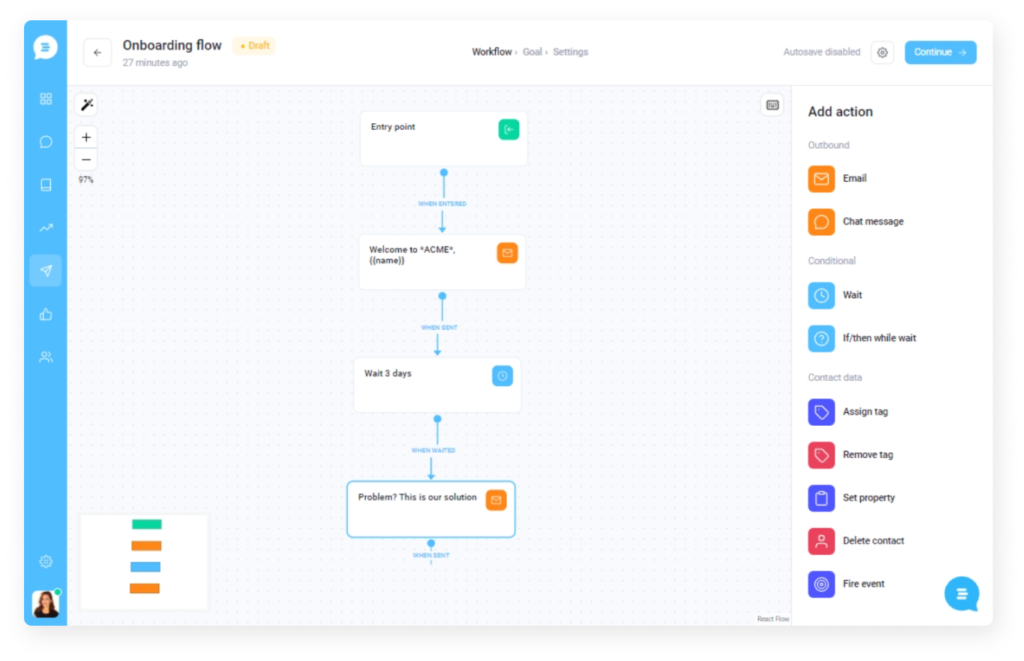
Task: Click the Autosave disabled text
Action: (x=822, y=52)
